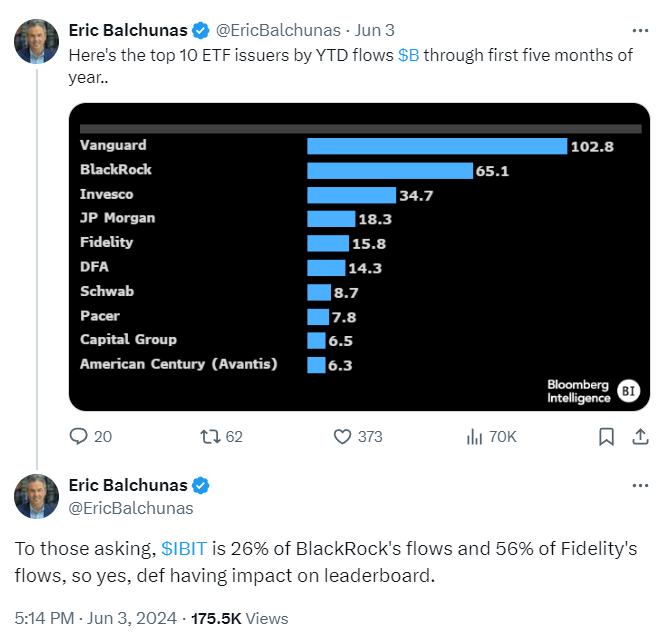View analytics showing 70K views
Screen dimensions: 671x632
[491, 437]
